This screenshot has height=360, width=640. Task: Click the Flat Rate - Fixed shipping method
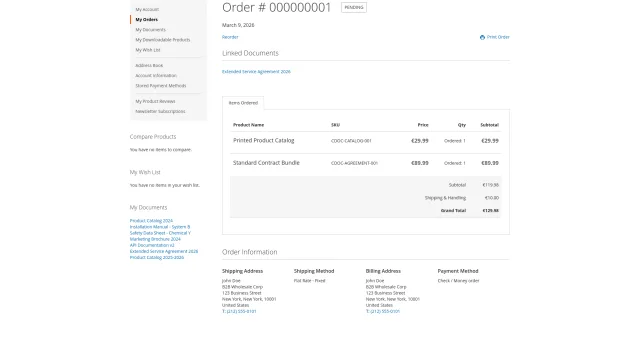309,281
